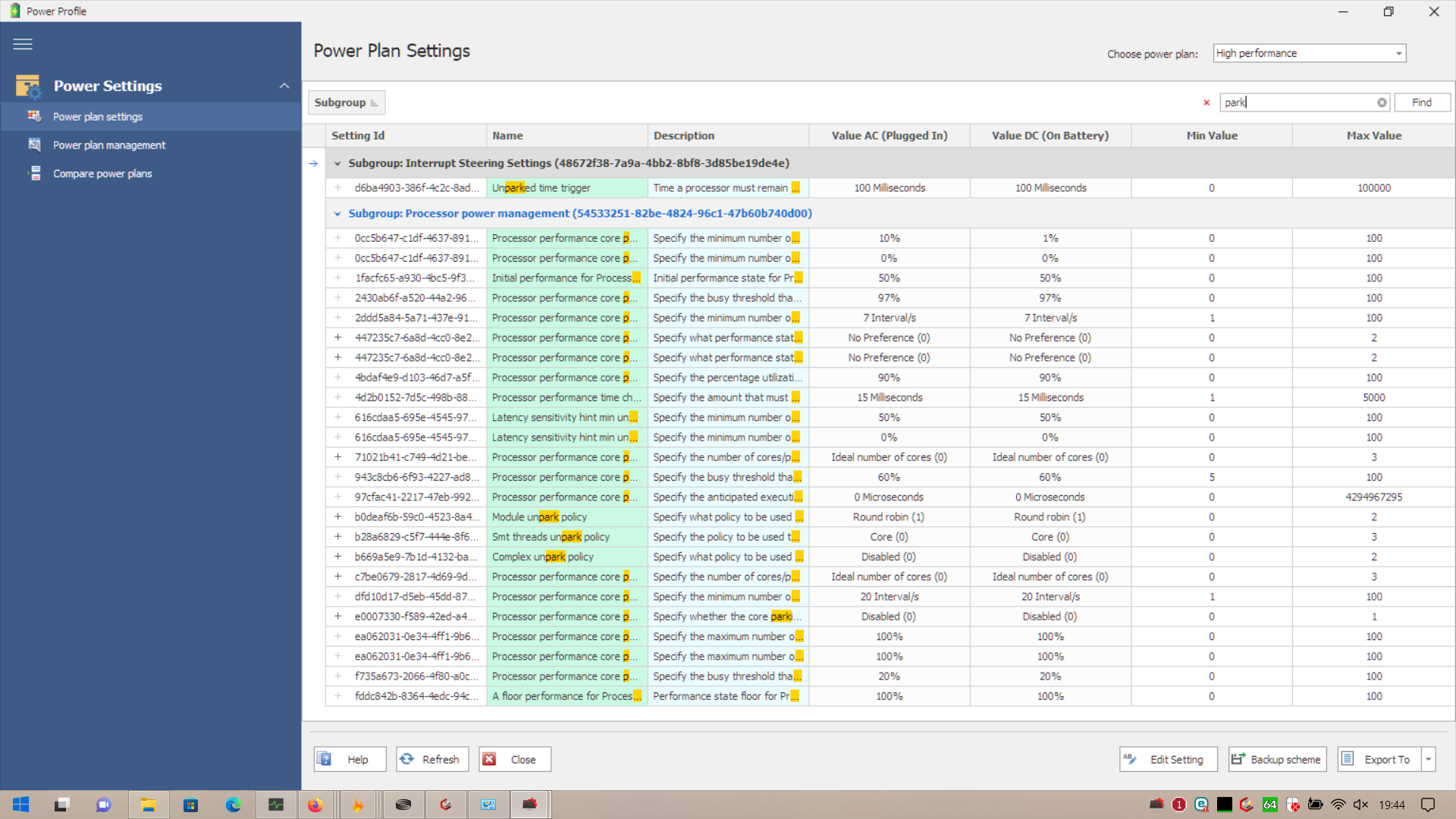Click the Subgroup grouping chip
Image resolution: width=1456 pixels, height=819 pixels.
click(x=346, y=102)
